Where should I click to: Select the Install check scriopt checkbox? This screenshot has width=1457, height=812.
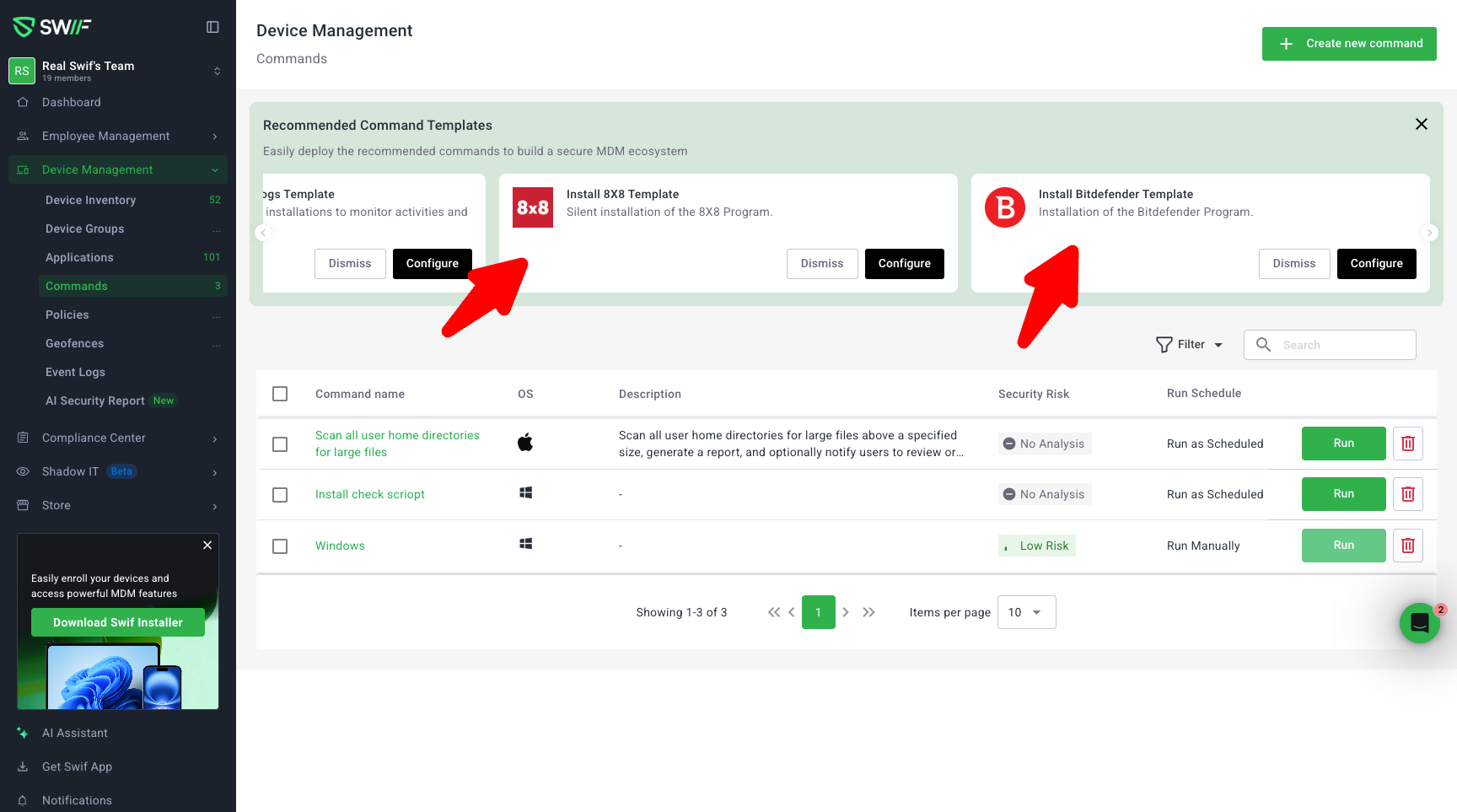point(280,495)
